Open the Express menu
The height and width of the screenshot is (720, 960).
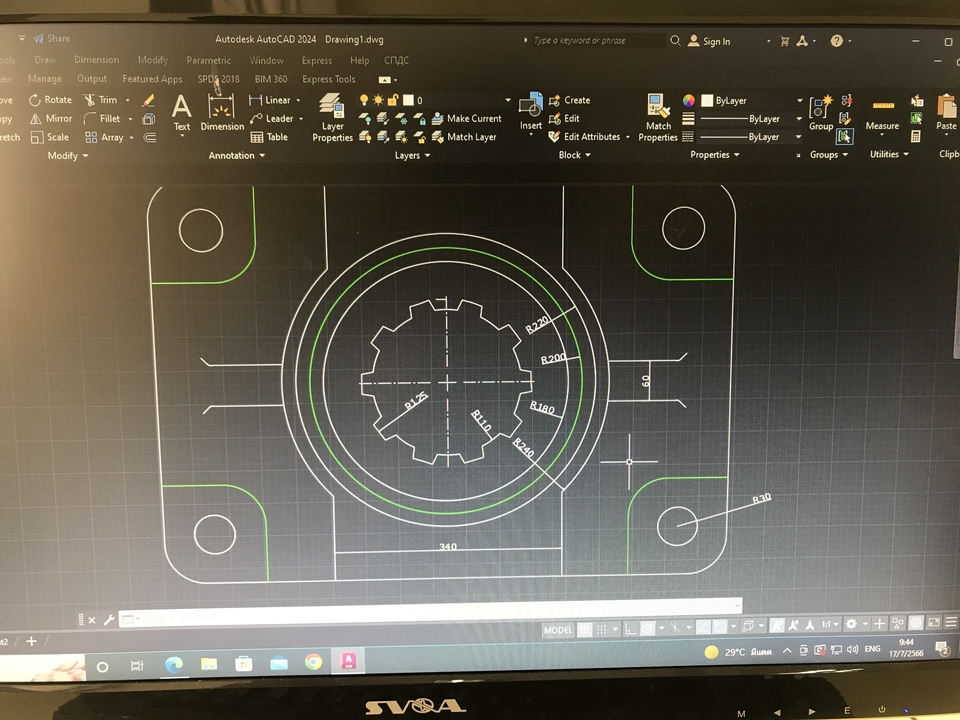[317, 60]
